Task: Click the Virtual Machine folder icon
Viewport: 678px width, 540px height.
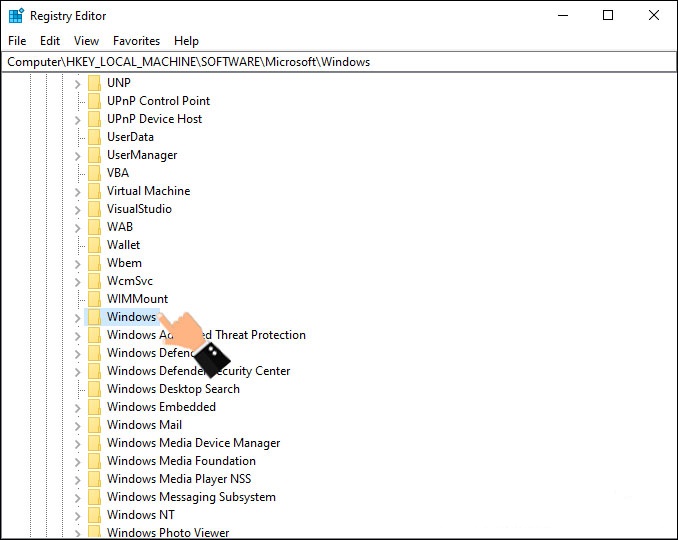Action: tap(94, 191)
